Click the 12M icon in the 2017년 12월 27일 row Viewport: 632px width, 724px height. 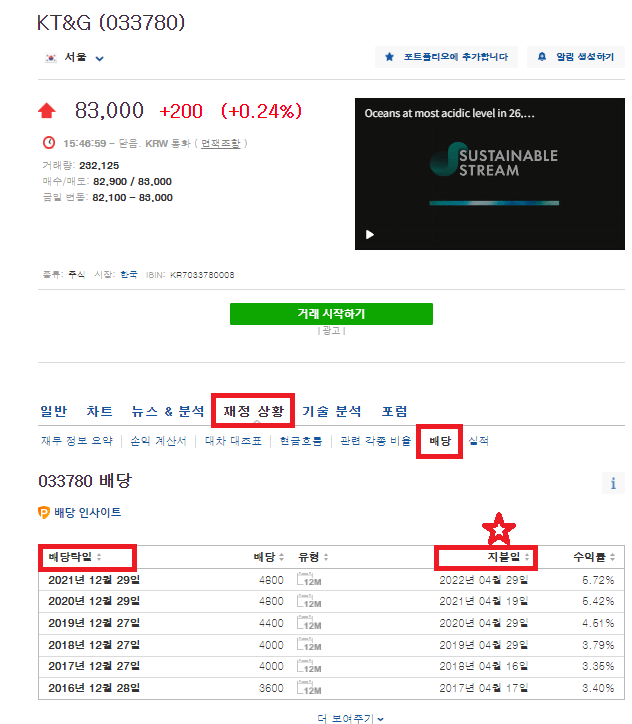click(309, 666)
